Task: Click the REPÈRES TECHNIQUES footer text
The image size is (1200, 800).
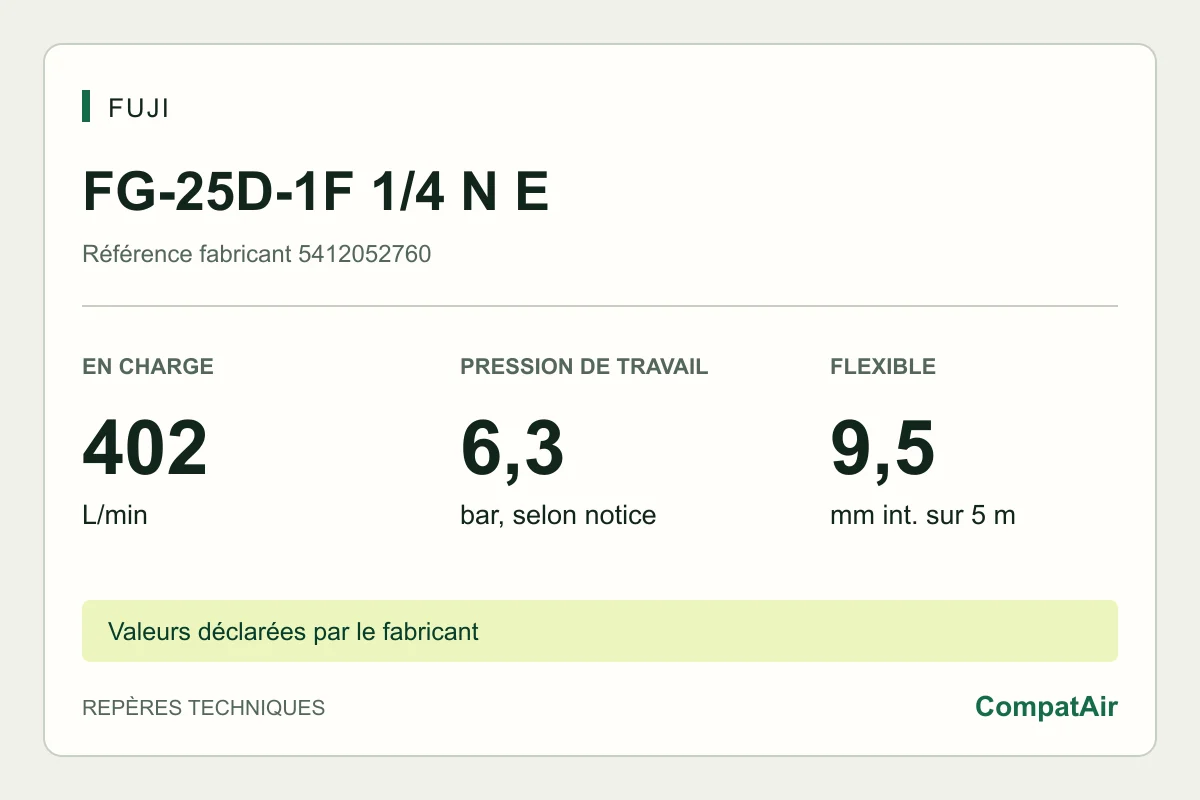Action: coord(203,708)
